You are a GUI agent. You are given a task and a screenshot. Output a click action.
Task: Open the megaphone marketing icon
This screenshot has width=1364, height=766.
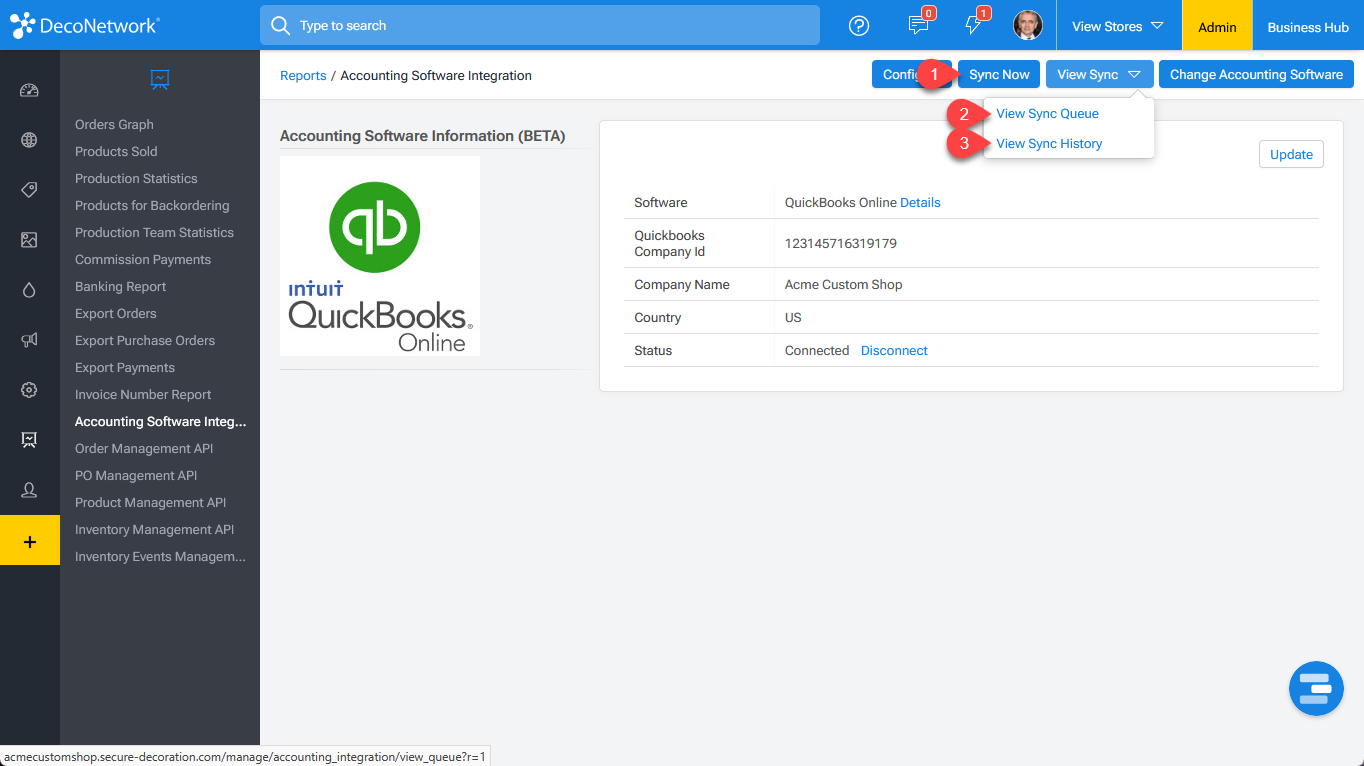click(x=30, y=340)
